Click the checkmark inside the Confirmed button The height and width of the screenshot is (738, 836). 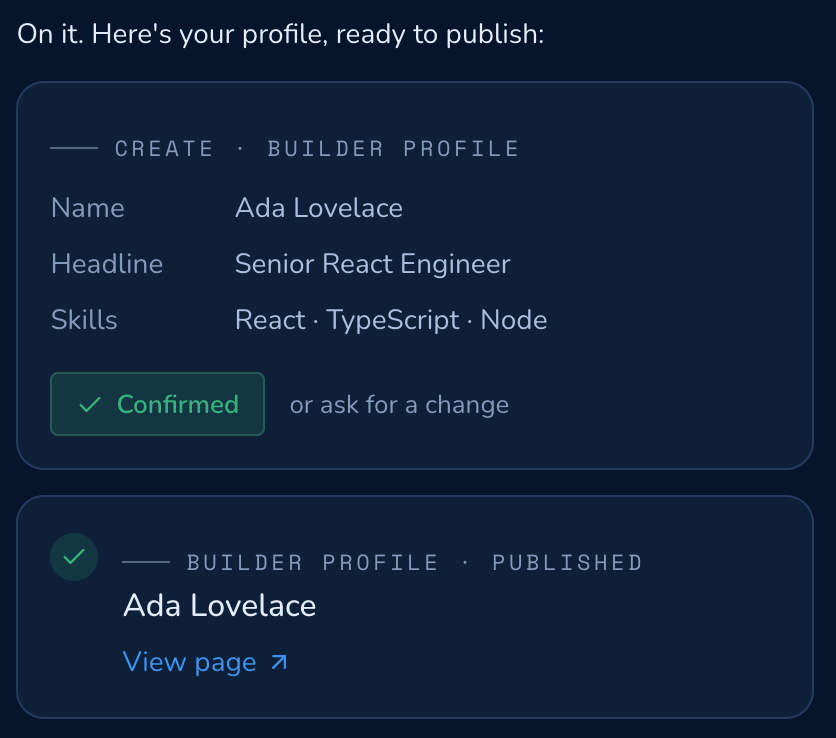click(x=90, y=405)
